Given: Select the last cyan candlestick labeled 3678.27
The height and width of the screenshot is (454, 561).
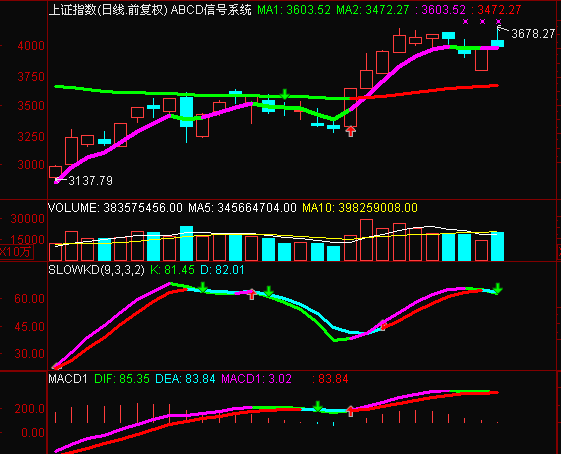Looking at the screenshot, I should click(x=498, y=43).
